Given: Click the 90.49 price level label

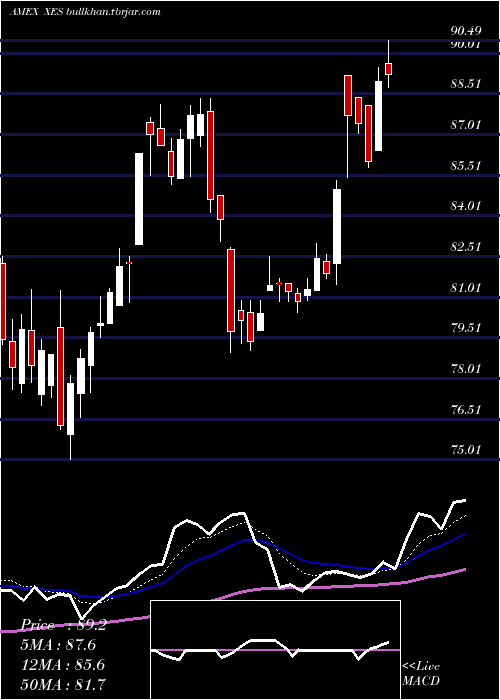Looking at the screenshot, I should point(466,30).
